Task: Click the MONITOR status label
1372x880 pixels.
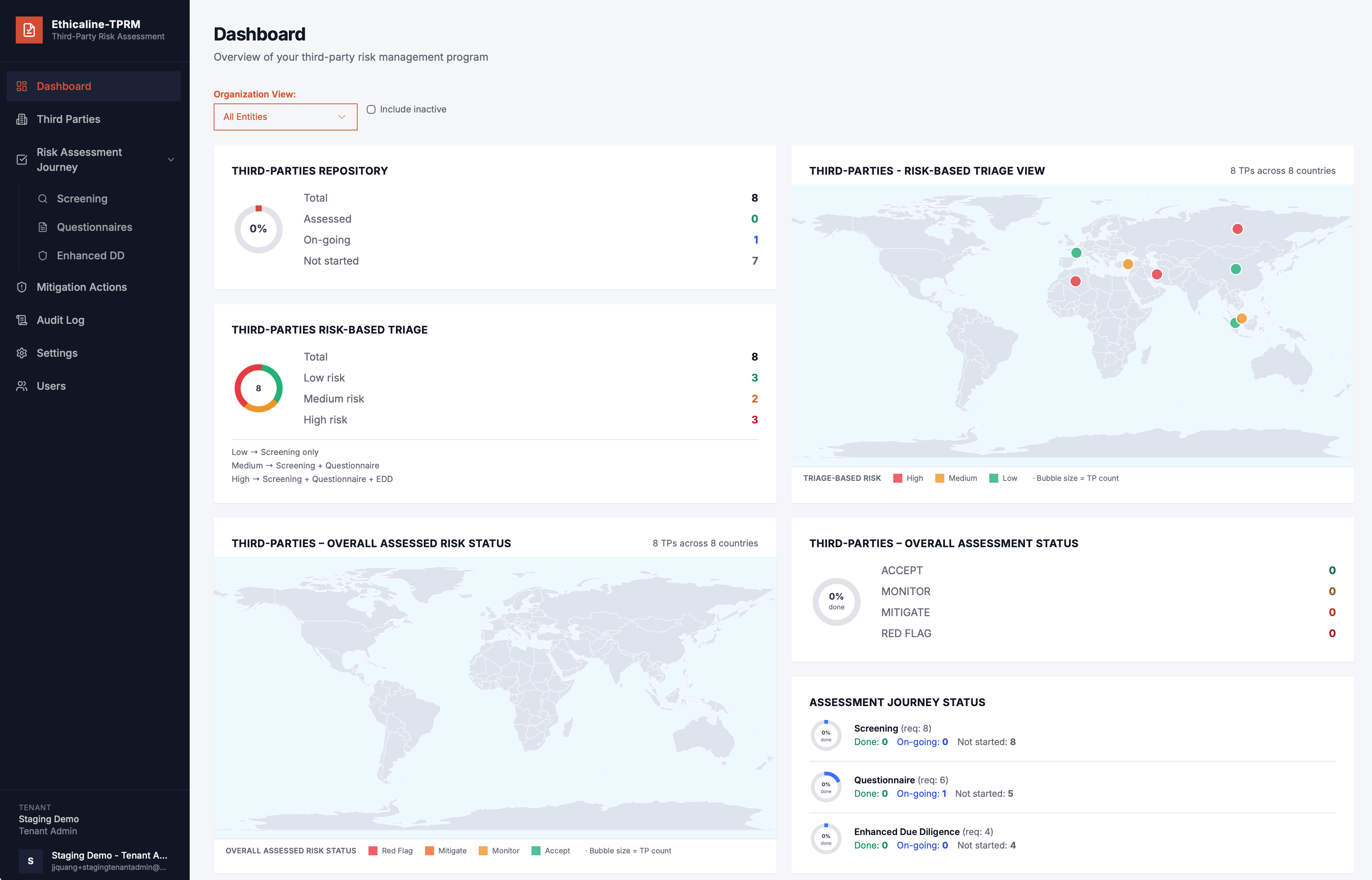Action: [906, 591]
